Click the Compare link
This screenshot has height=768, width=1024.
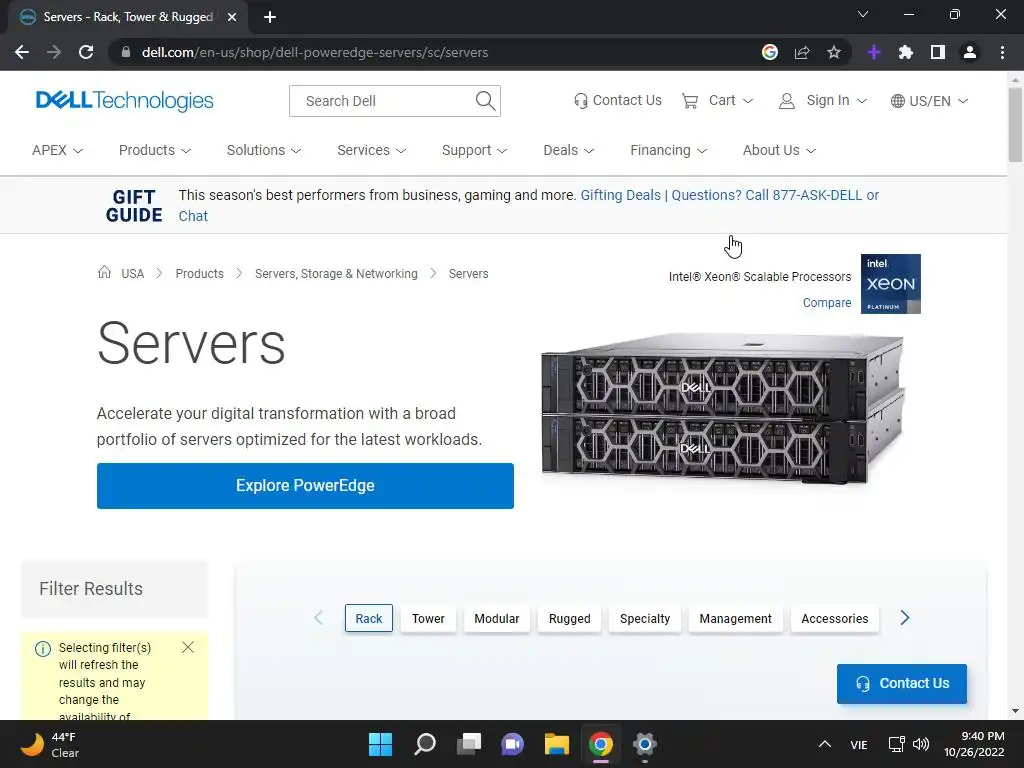[x=827, y=303]
